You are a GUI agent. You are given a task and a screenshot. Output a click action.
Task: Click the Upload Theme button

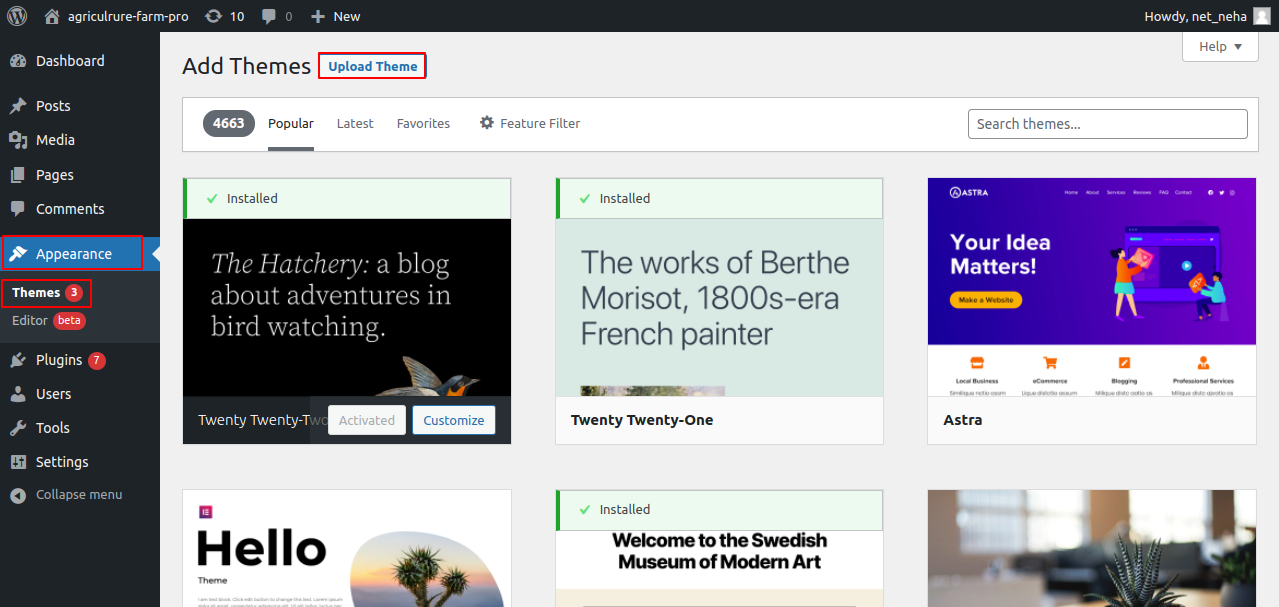coord(373,66)
